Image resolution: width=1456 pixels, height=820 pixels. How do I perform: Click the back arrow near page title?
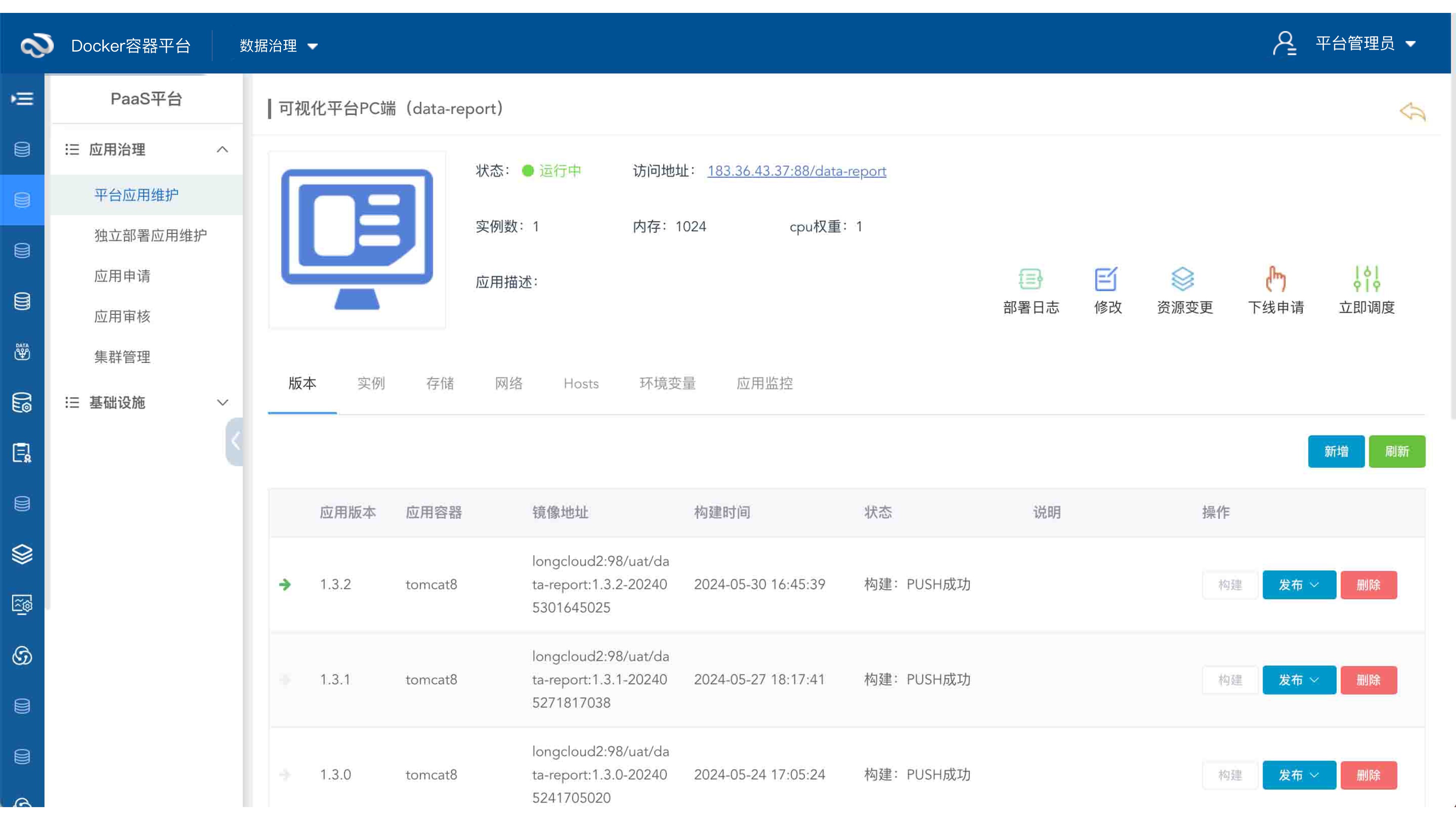coord(1412,112)
